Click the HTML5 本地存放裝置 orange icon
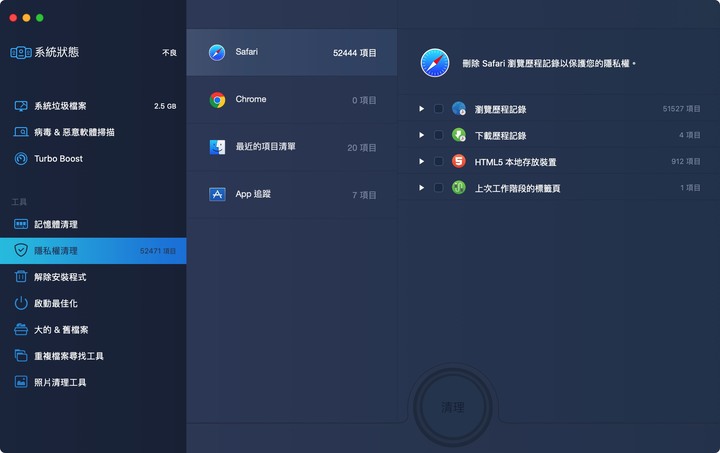 458,161
